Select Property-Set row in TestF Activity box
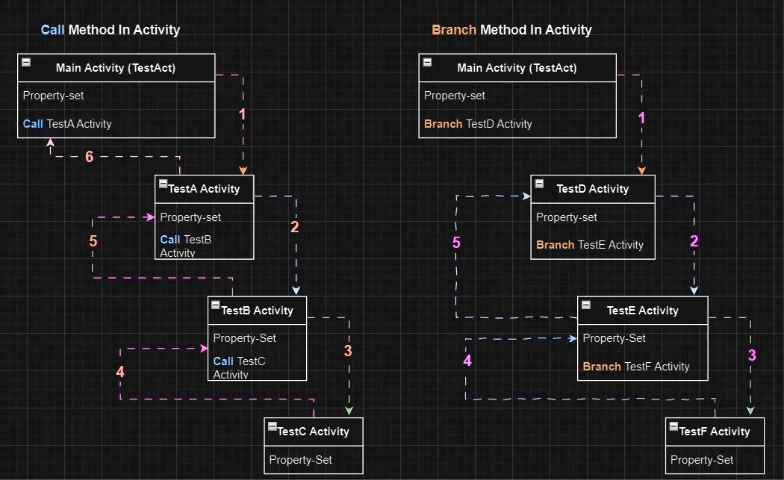This screenshot has width=784, height=480. tap(702, 460)
